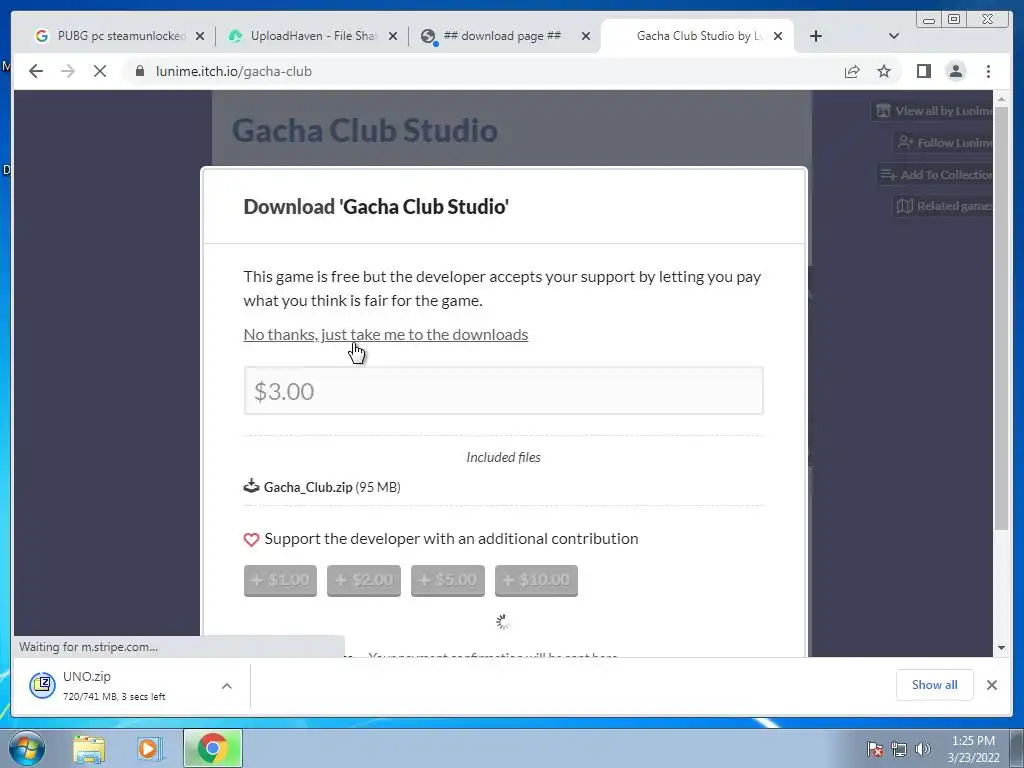
Task: Click Show all downloads button
Action: (x=935, y=685)
